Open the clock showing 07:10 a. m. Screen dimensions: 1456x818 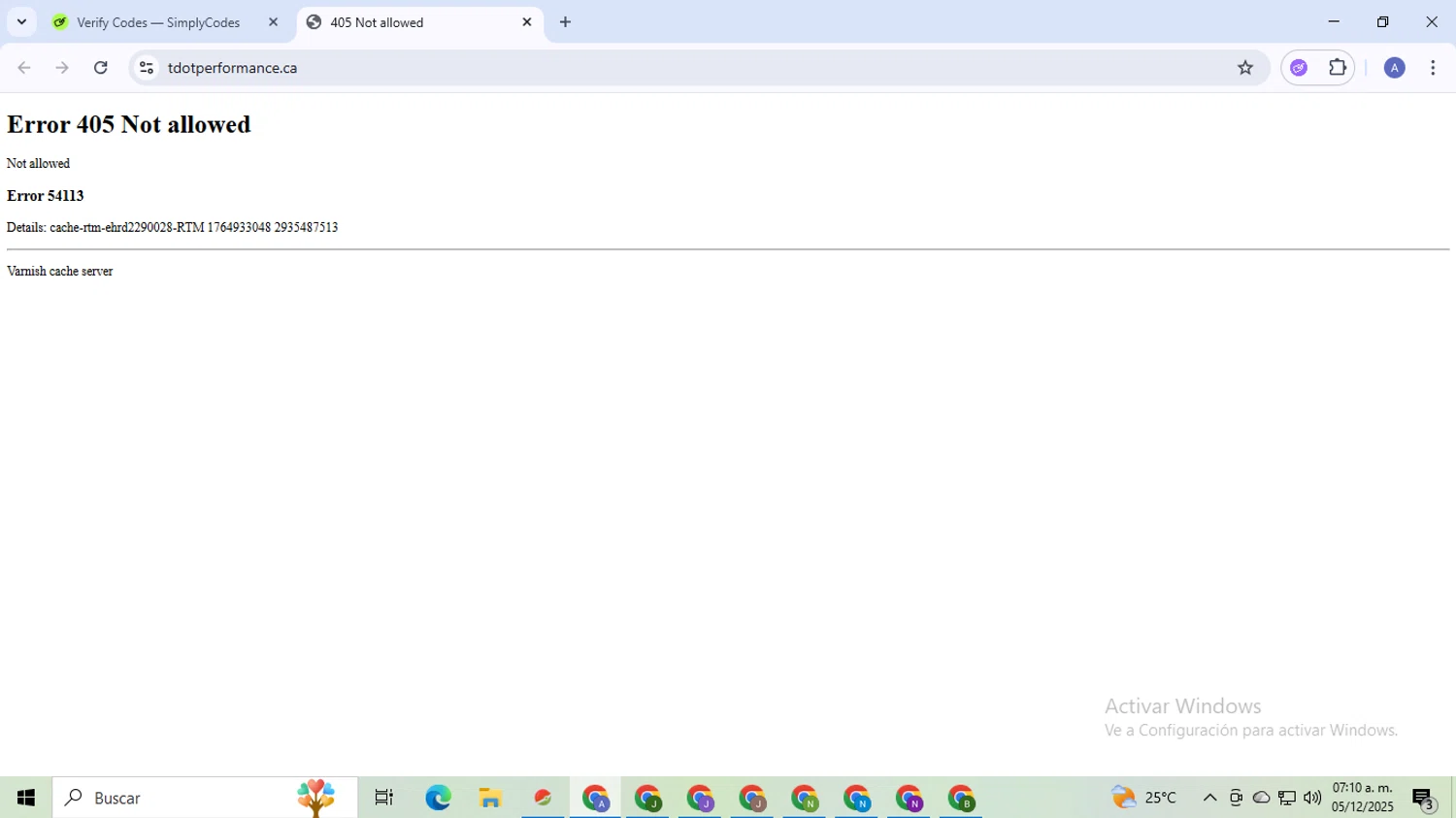[x=1363, y=798]
